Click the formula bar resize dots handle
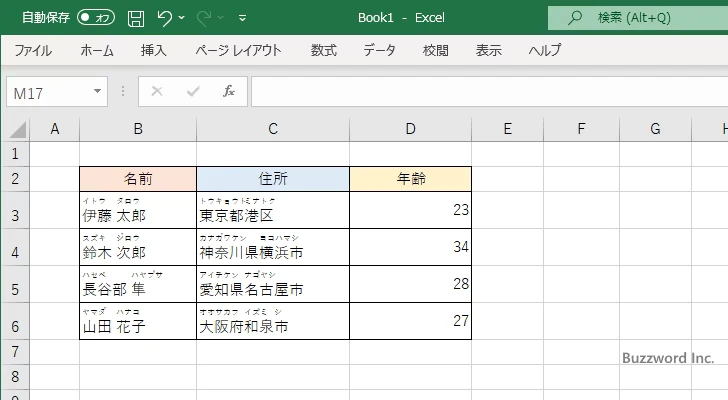Image resolution: width=728 pixels, height=400 pixels. (123, 91)
